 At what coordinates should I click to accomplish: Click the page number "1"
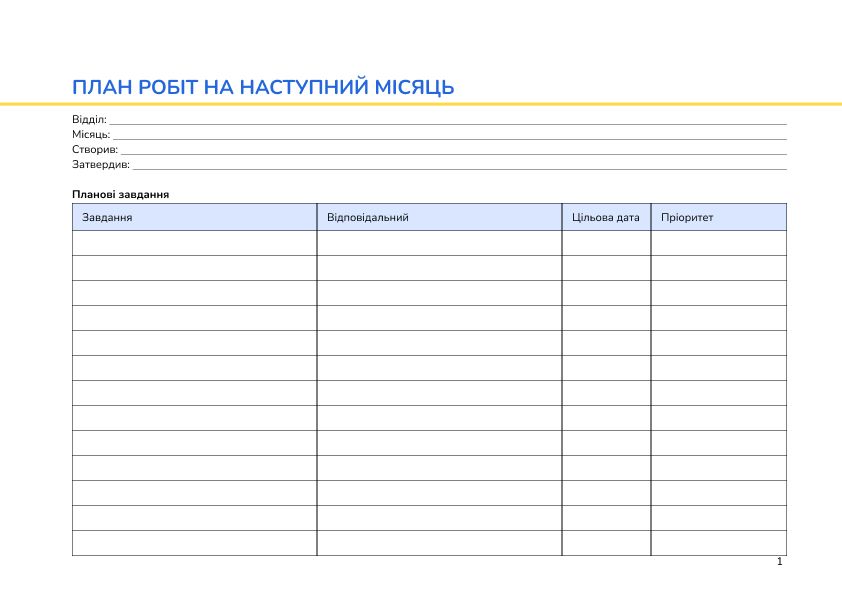tap(778, 563)
